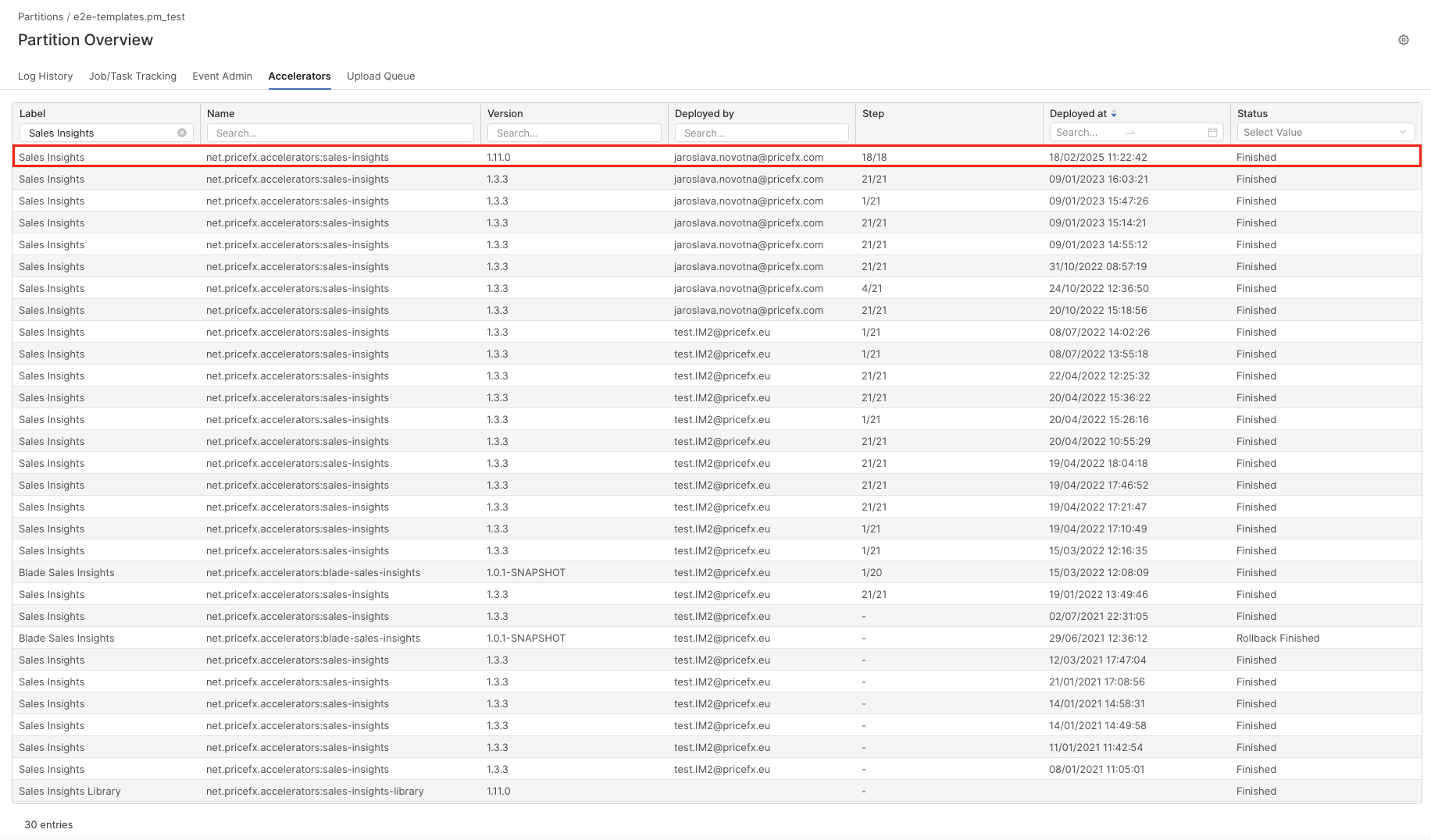Open the settings gear icon
1431x840 pixels.
point(1403,40)
